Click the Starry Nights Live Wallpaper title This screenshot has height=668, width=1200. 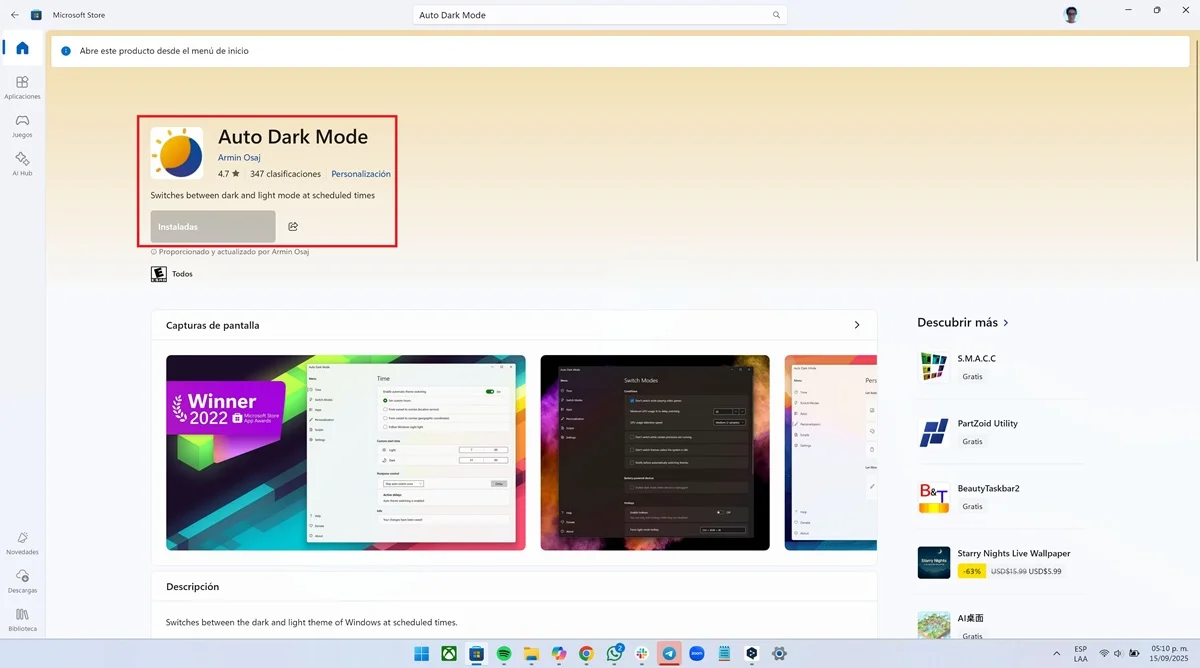[x=1013, y=553]
